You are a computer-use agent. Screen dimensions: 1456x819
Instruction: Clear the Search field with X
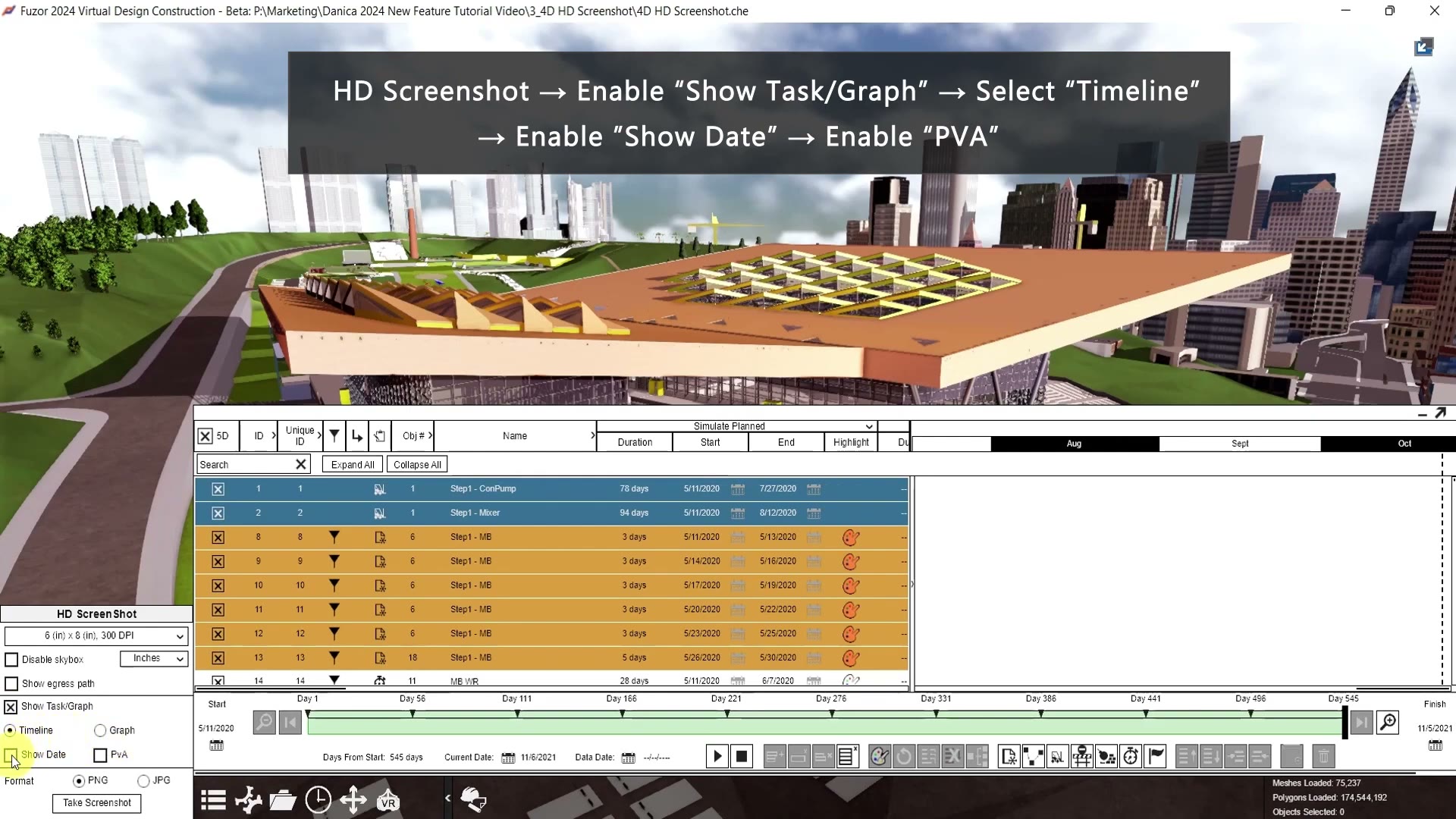coord(301,464)
